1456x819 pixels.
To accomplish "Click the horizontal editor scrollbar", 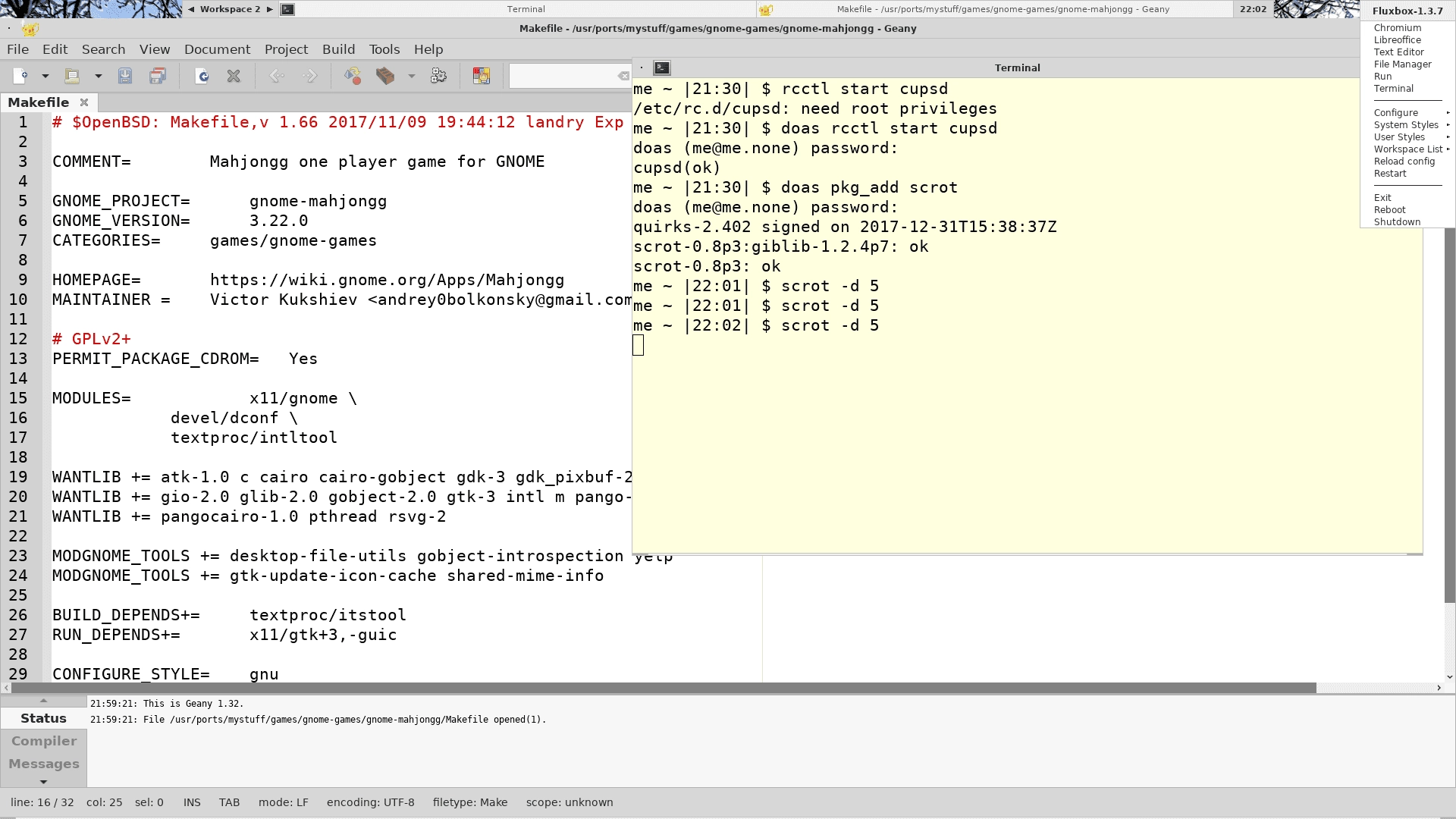I will point(664,688).
